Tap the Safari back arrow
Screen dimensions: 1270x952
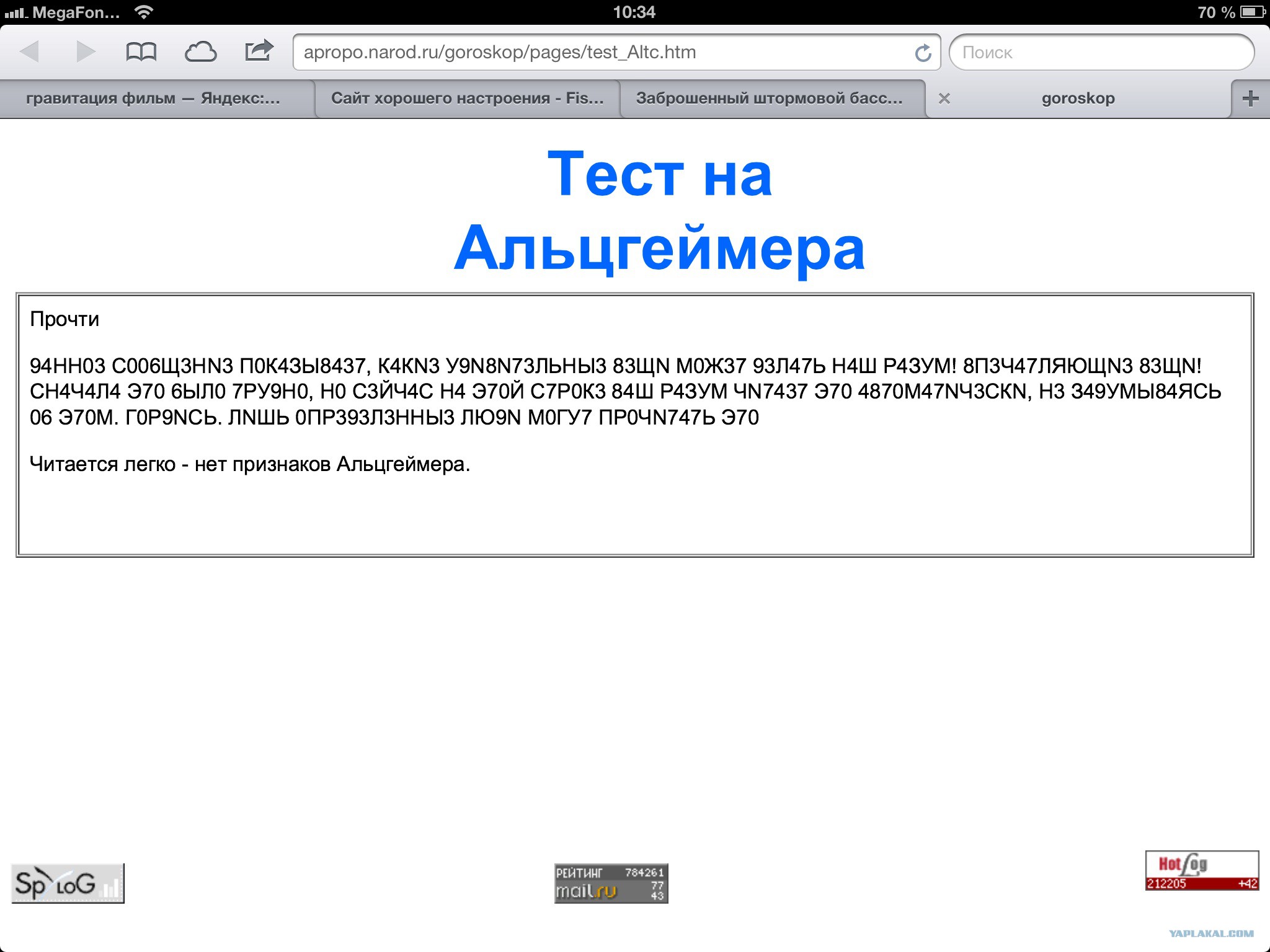[x=30, y=52]
